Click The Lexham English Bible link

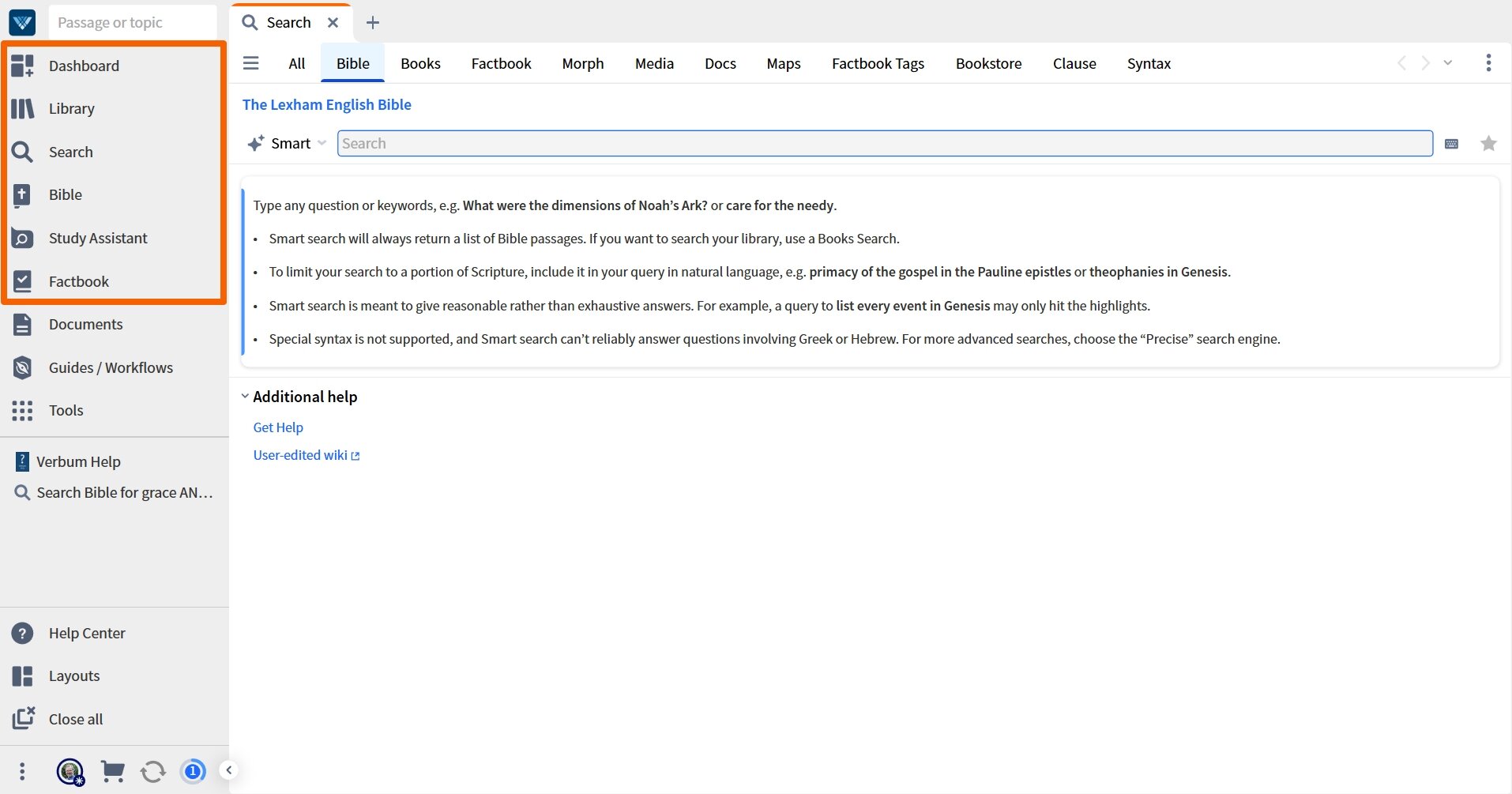[326, 105]
